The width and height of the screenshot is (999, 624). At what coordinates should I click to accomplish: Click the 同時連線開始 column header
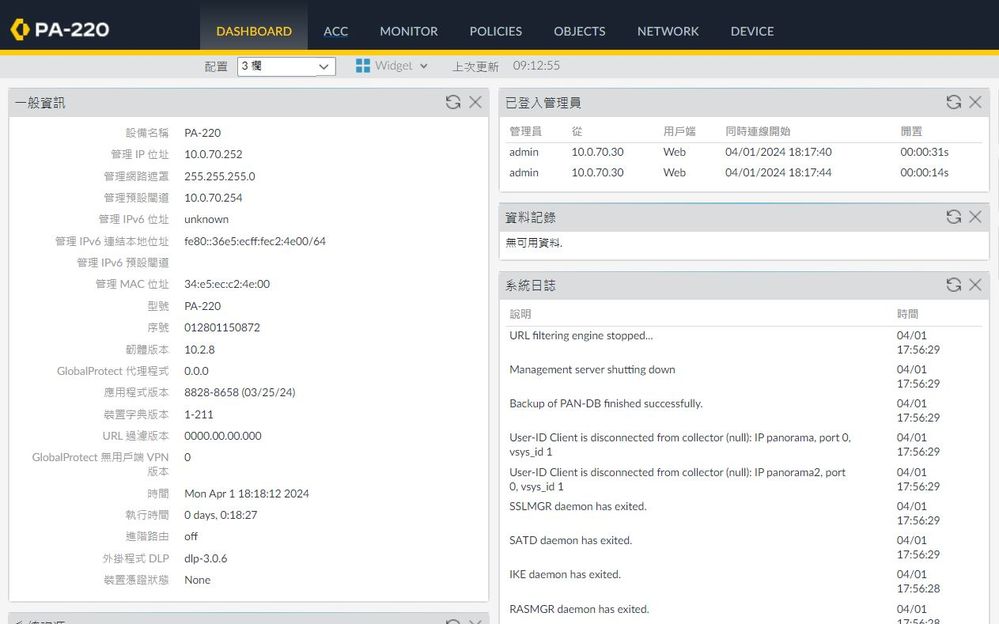(x=758, y=131)
